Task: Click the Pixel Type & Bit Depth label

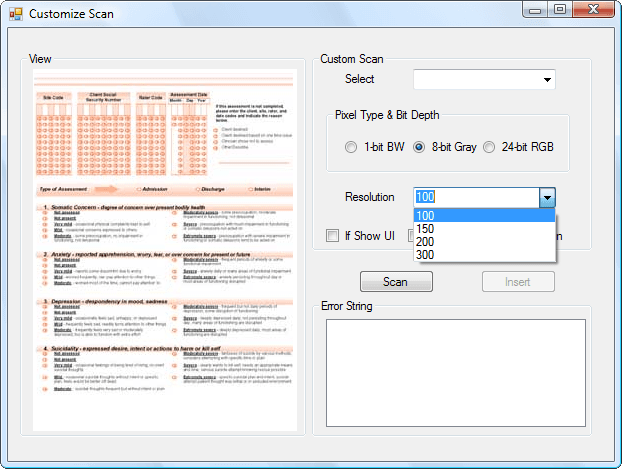Action: tap(387, 115)
